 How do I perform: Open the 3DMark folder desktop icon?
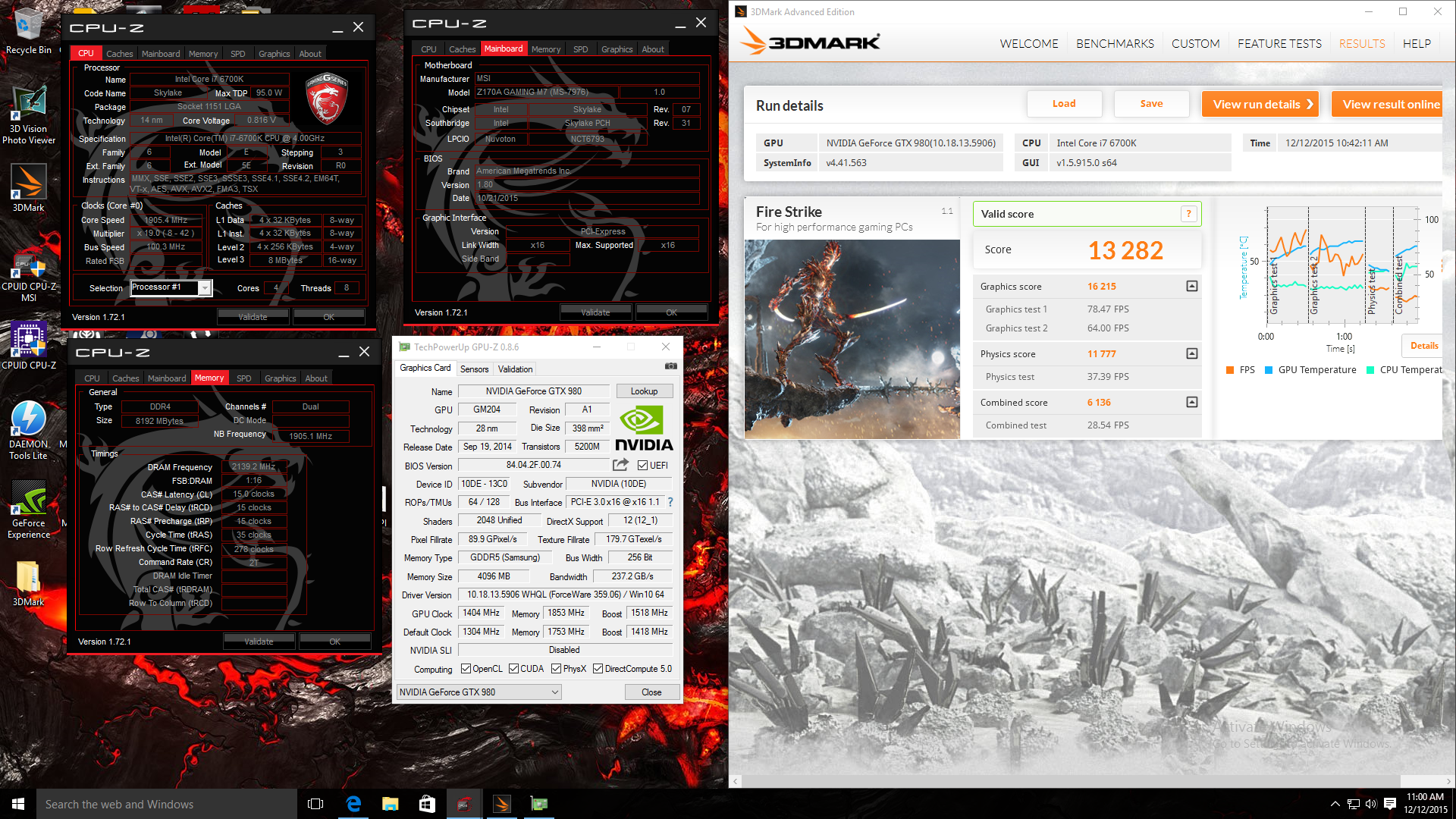click(x=29, y=584)
